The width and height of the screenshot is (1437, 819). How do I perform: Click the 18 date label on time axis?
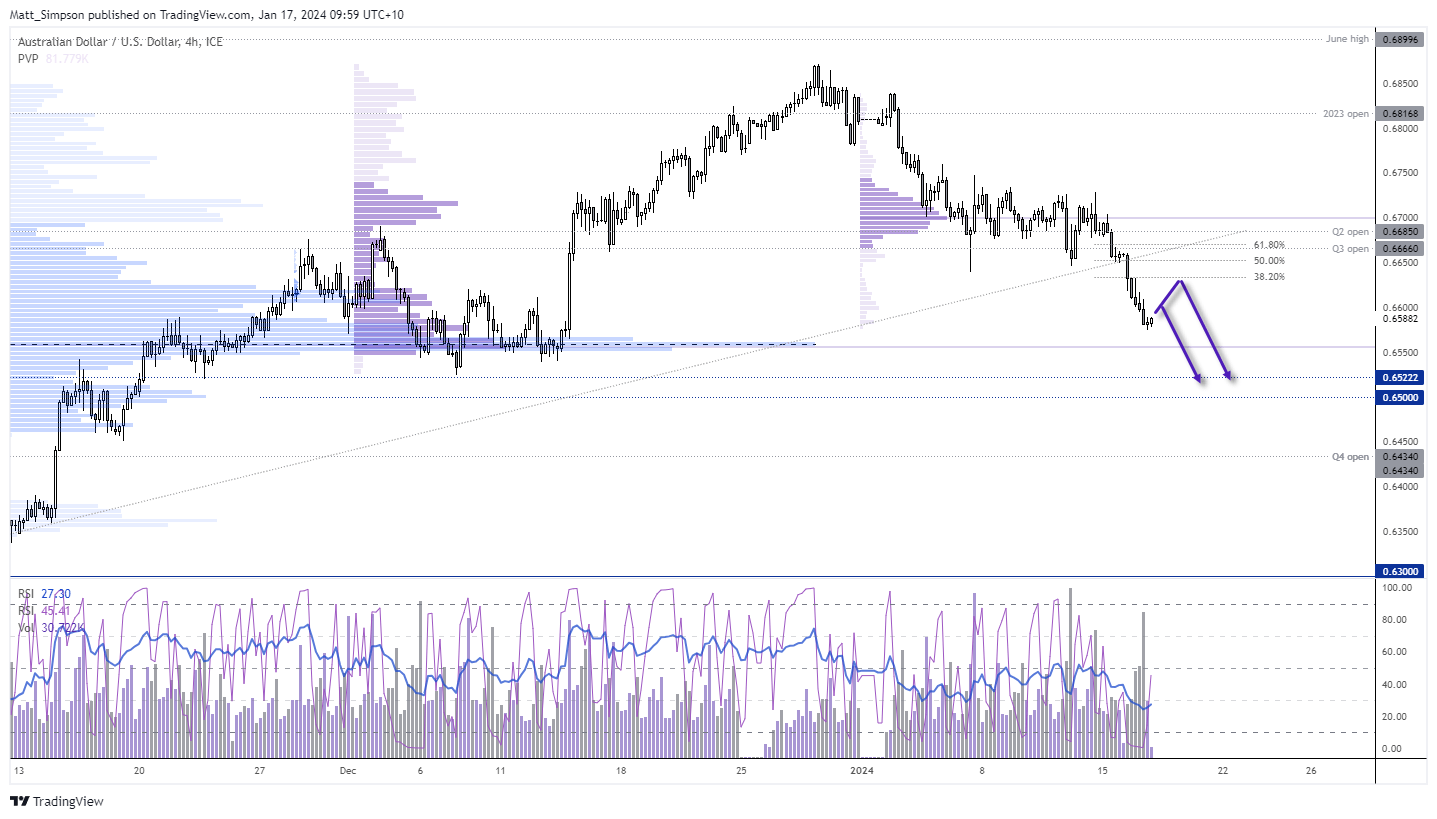coord(621,771)
